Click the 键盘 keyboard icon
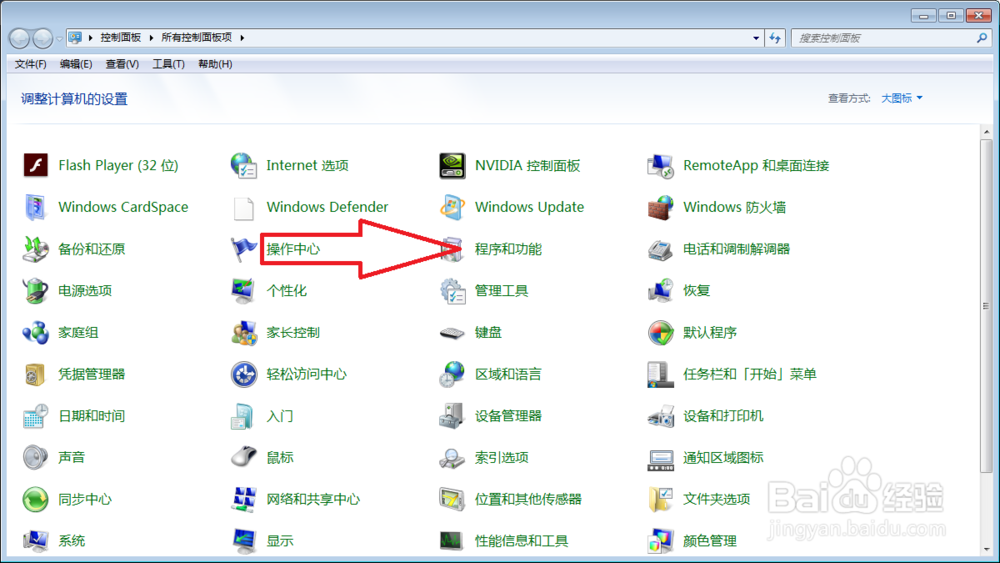This screenshot has height=563, width=1000. pos(452,333)
